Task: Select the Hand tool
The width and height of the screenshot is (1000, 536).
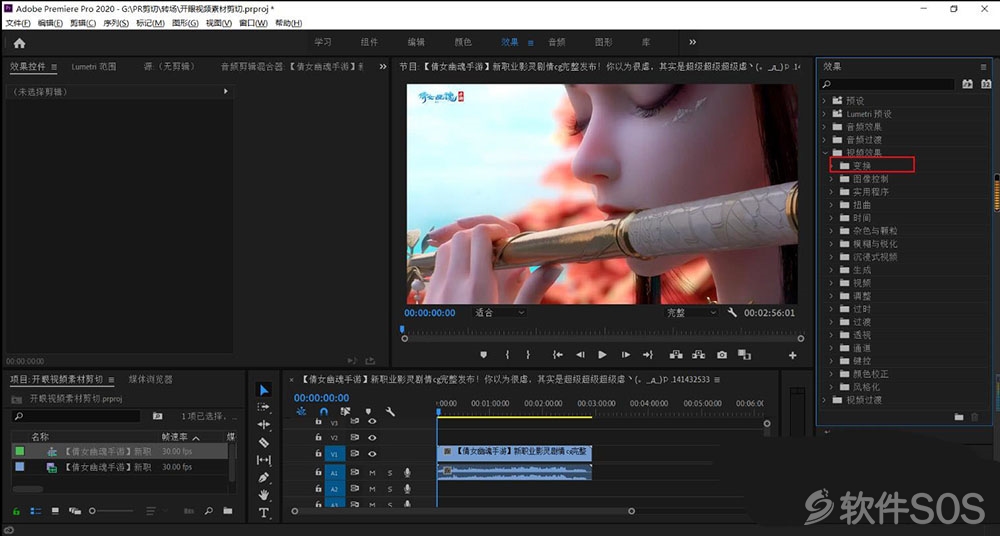Action: [263, 495]
